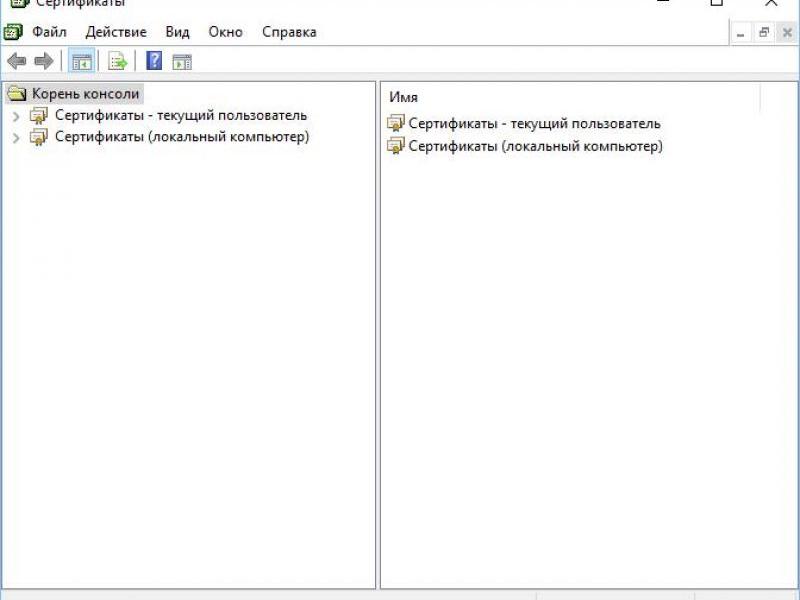Image resolution: width=800 pixels, height=600 pixels.
Task: Click the Back arrow in the toolbar
Action: (x=17, y=61)
